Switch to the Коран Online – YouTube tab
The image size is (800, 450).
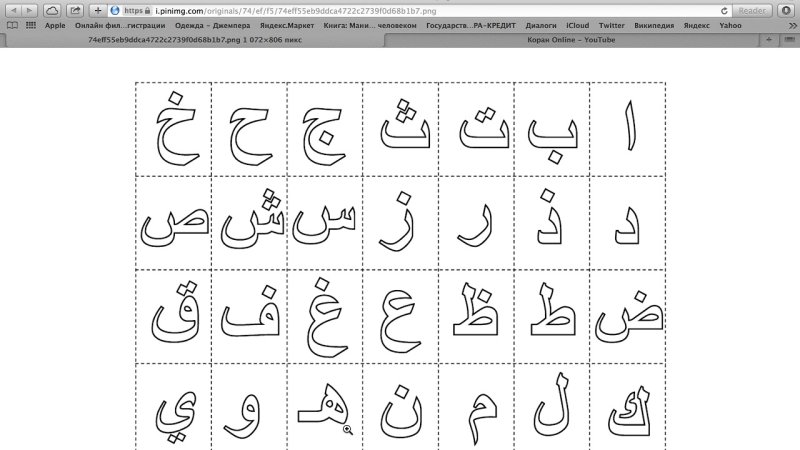570,40
